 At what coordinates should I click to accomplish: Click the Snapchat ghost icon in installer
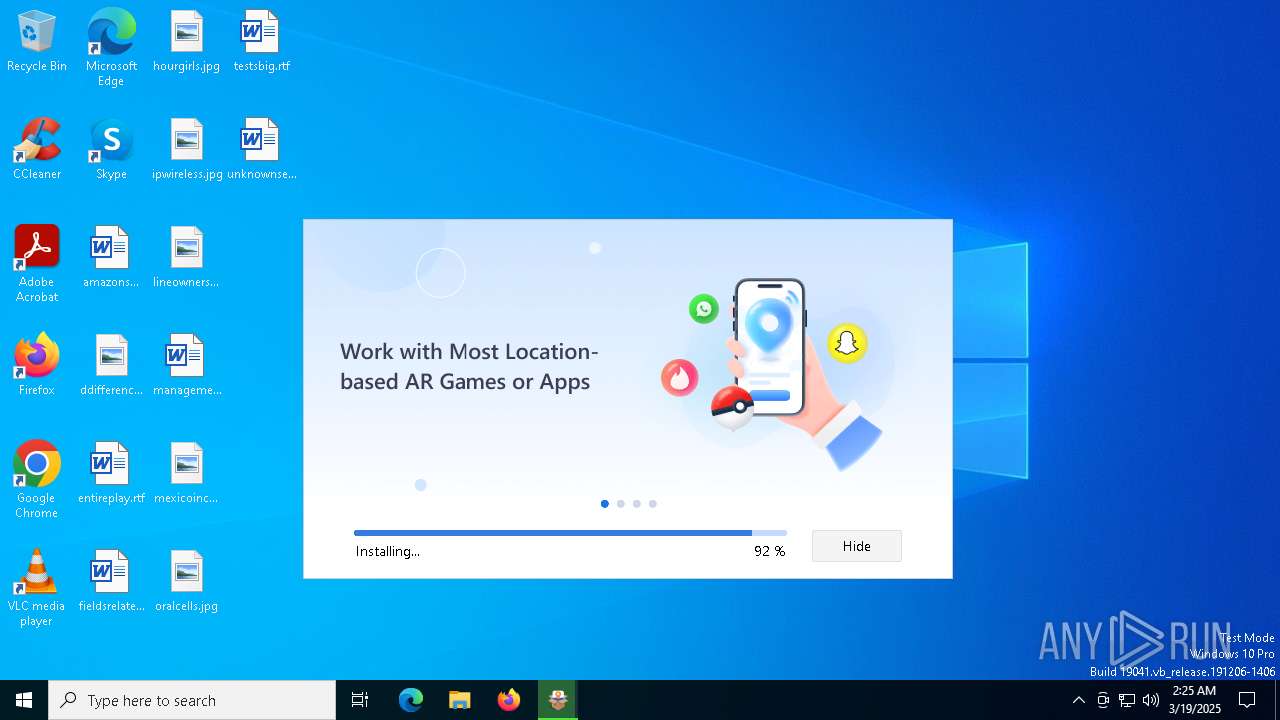click(847, 343)
